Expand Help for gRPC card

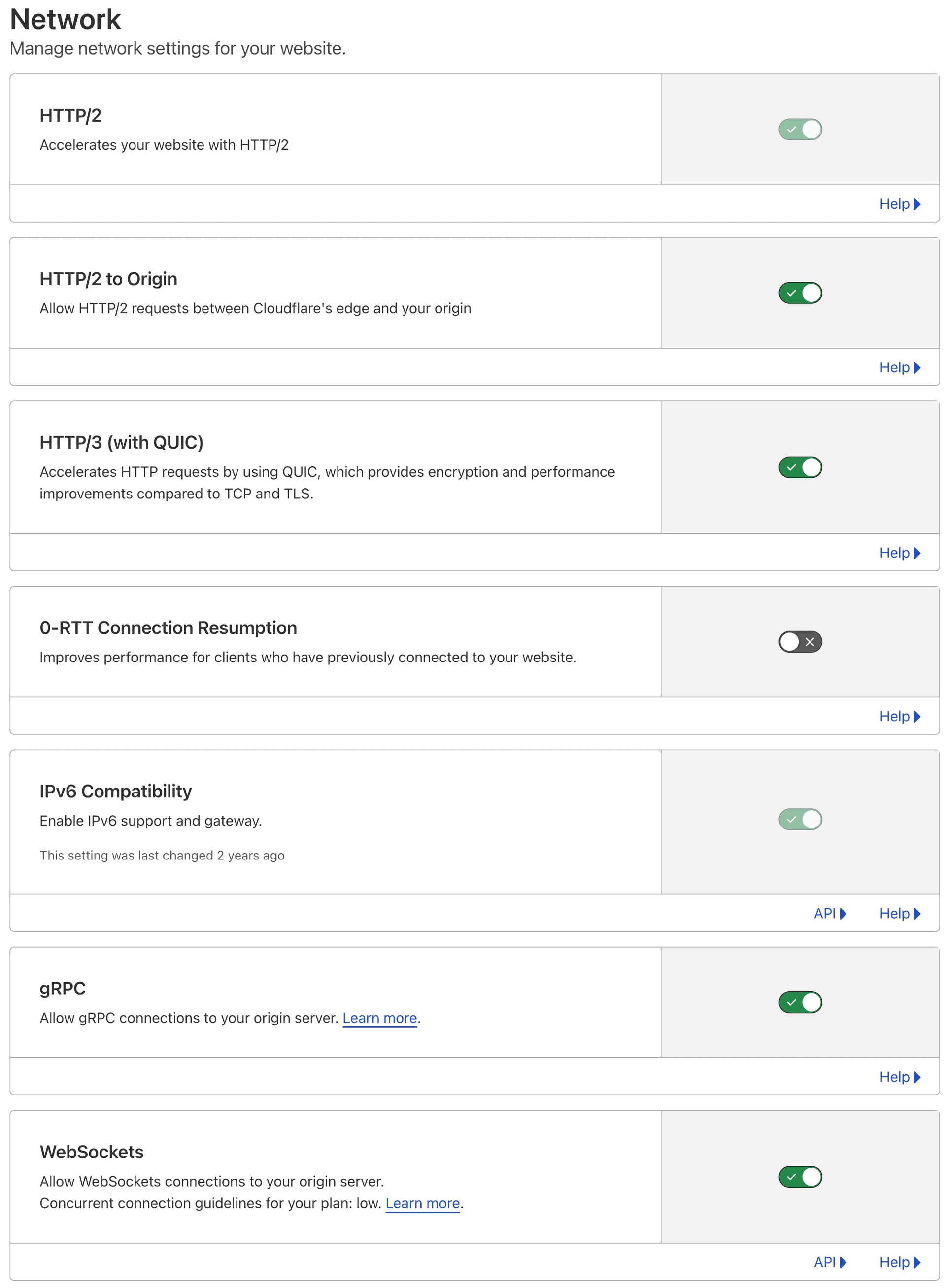899,1077
